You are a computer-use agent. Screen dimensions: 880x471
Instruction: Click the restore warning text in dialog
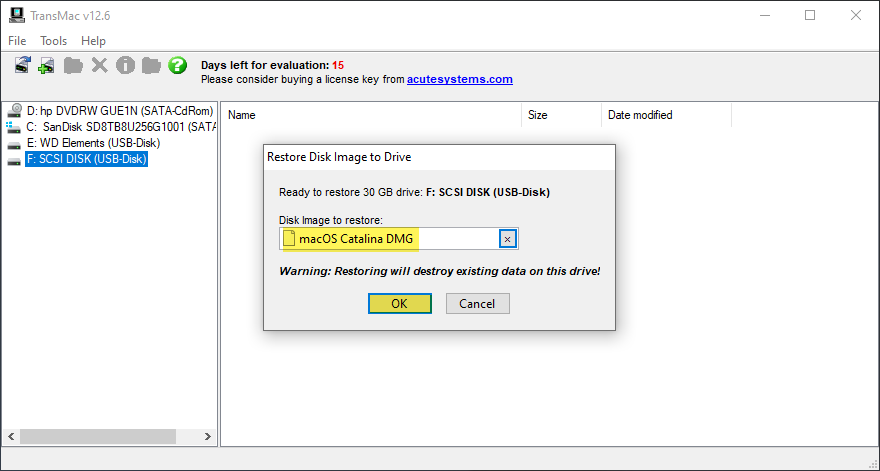(x=440, y=271)
